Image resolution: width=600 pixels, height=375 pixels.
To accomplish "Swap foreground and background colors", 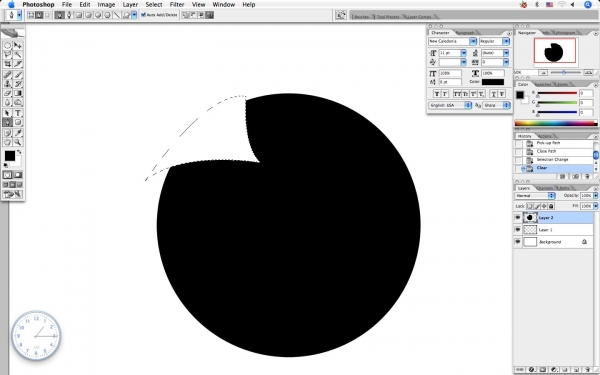I will coord(19,152).
